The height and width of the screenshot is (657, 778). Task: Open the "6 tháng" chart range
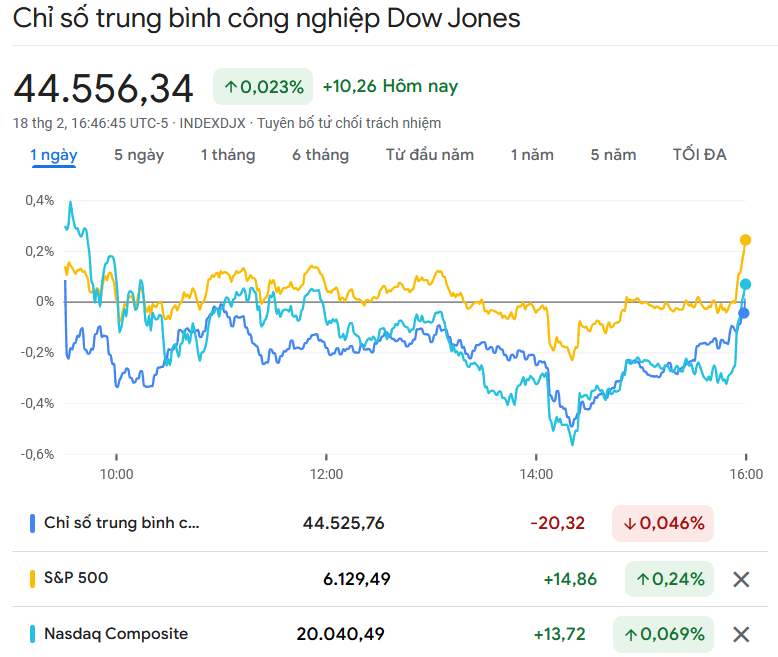[x=321, y=155]
